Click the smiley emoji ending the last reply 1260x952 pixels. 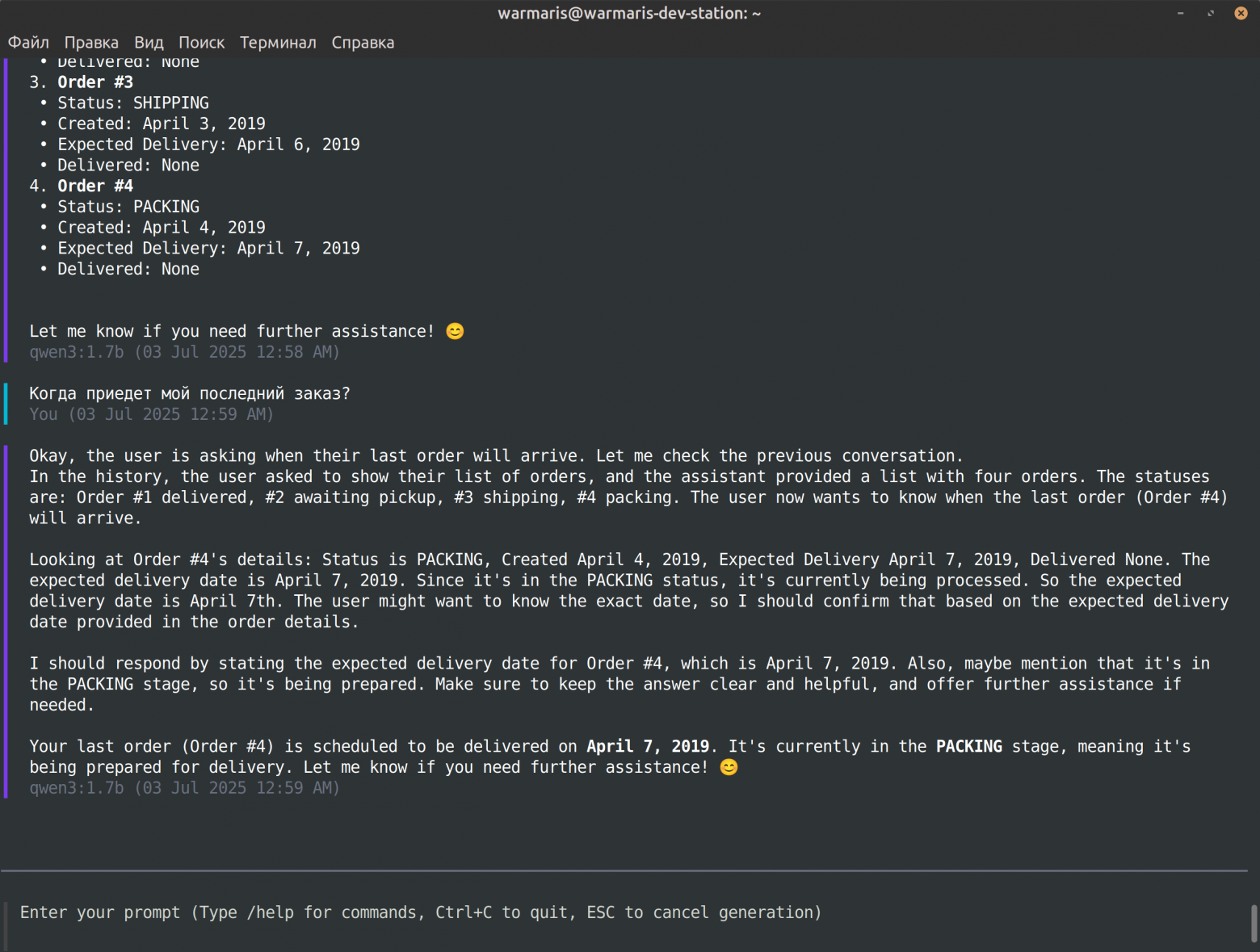[x=729, y=767]
